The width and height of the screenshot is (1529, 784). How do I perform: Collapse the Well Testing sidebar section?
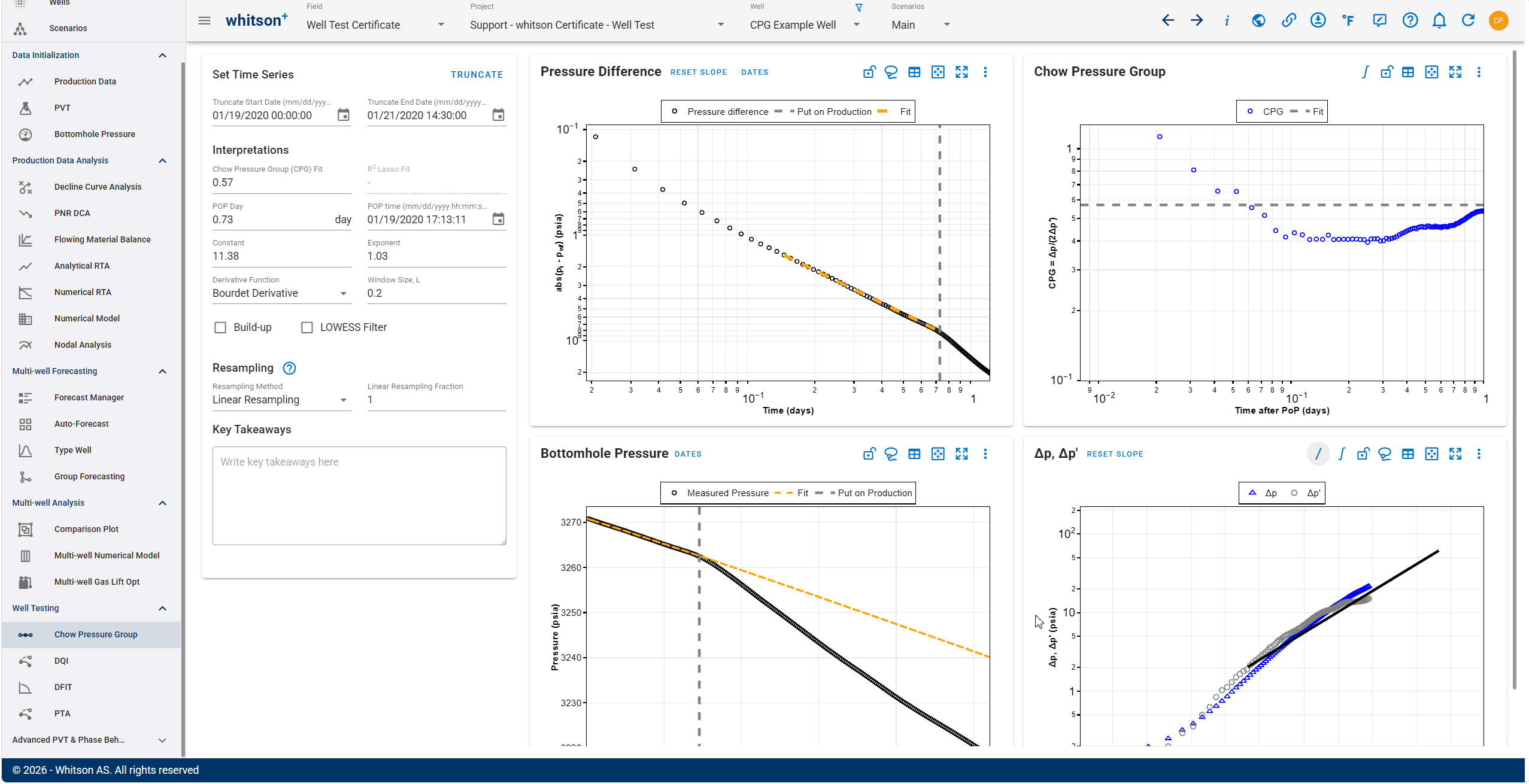pos(162,608)
